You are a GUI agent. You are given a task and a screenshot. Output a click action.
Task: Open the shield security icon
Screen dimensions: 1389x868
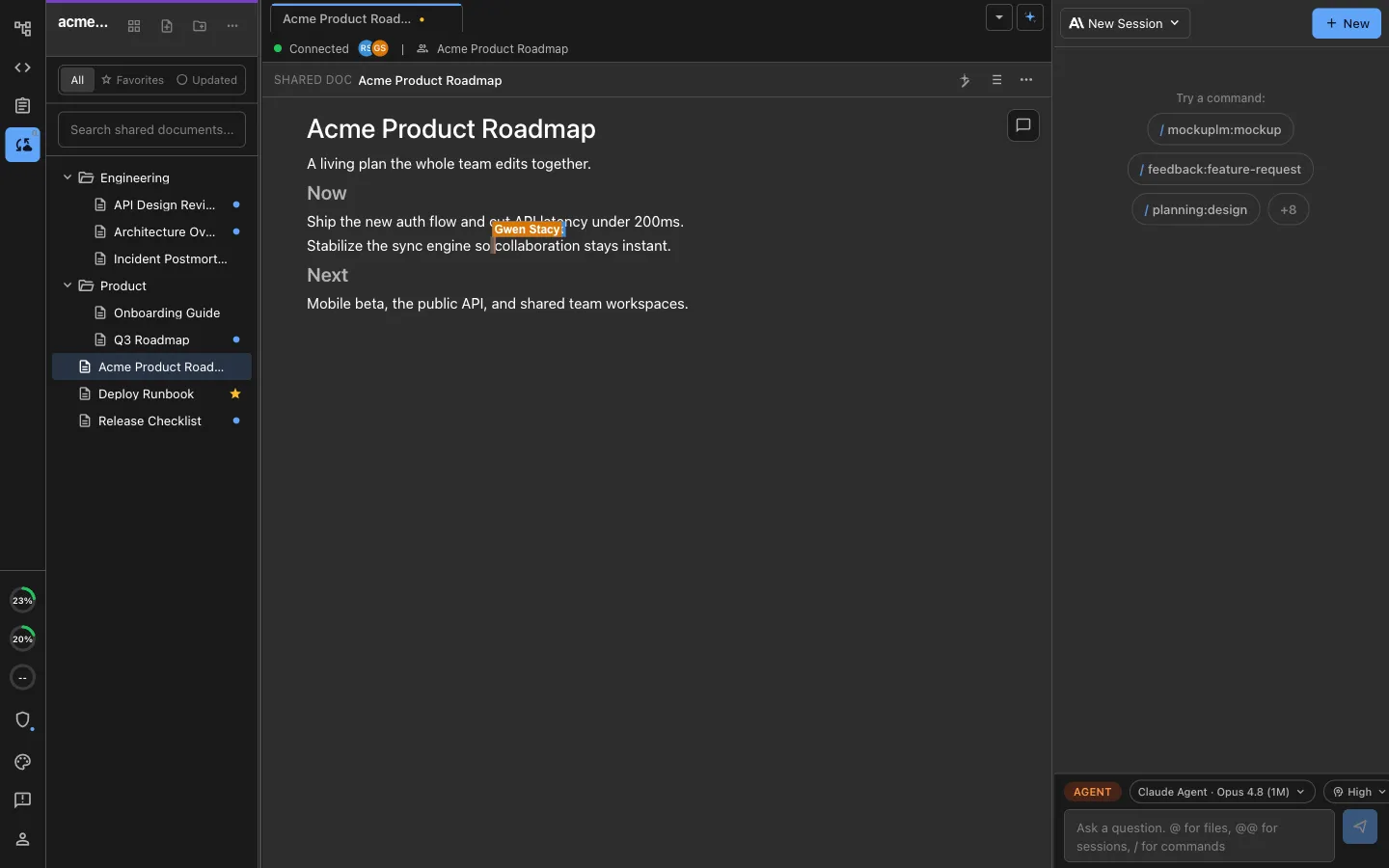(22, 719)
